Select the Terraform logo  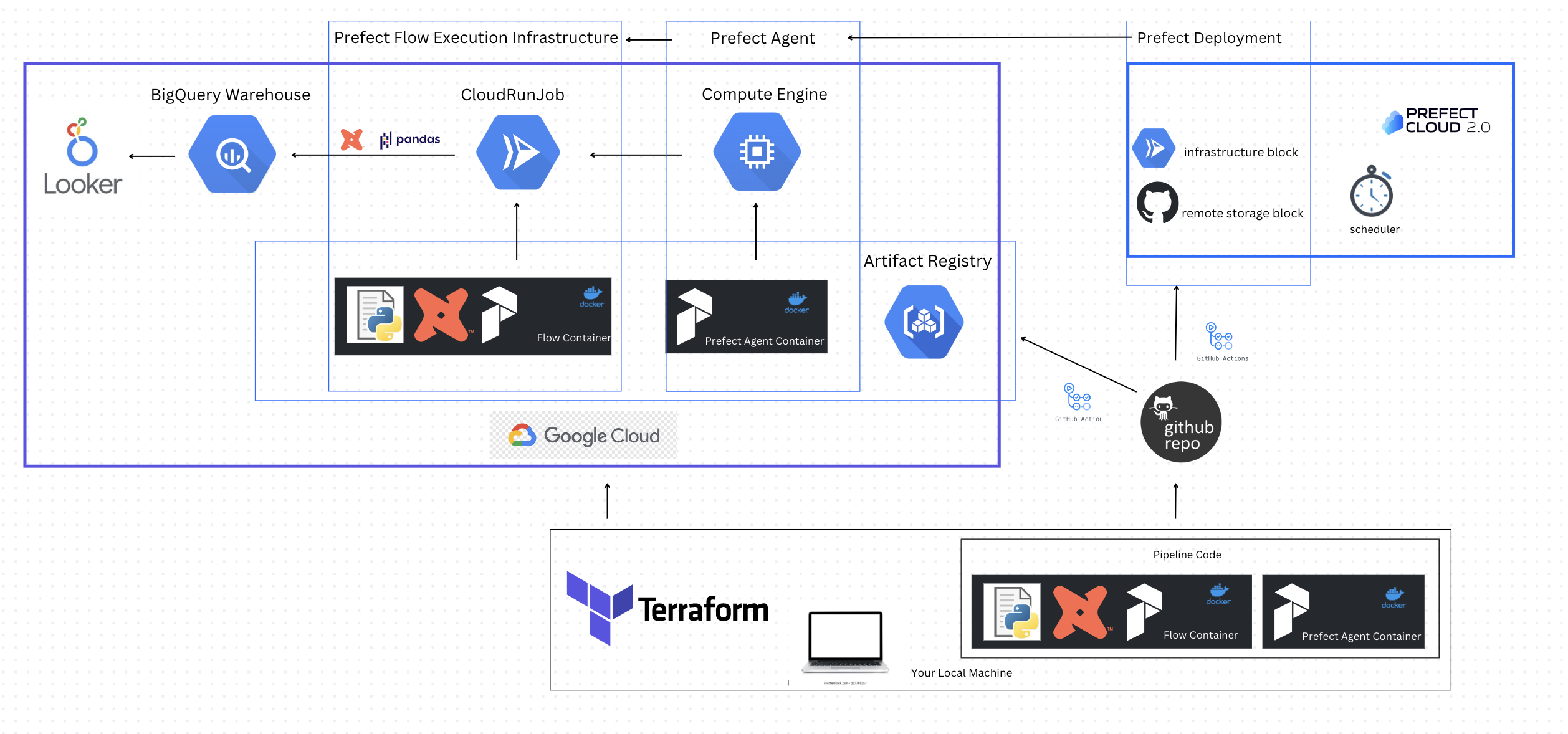(x=667, y=608)
